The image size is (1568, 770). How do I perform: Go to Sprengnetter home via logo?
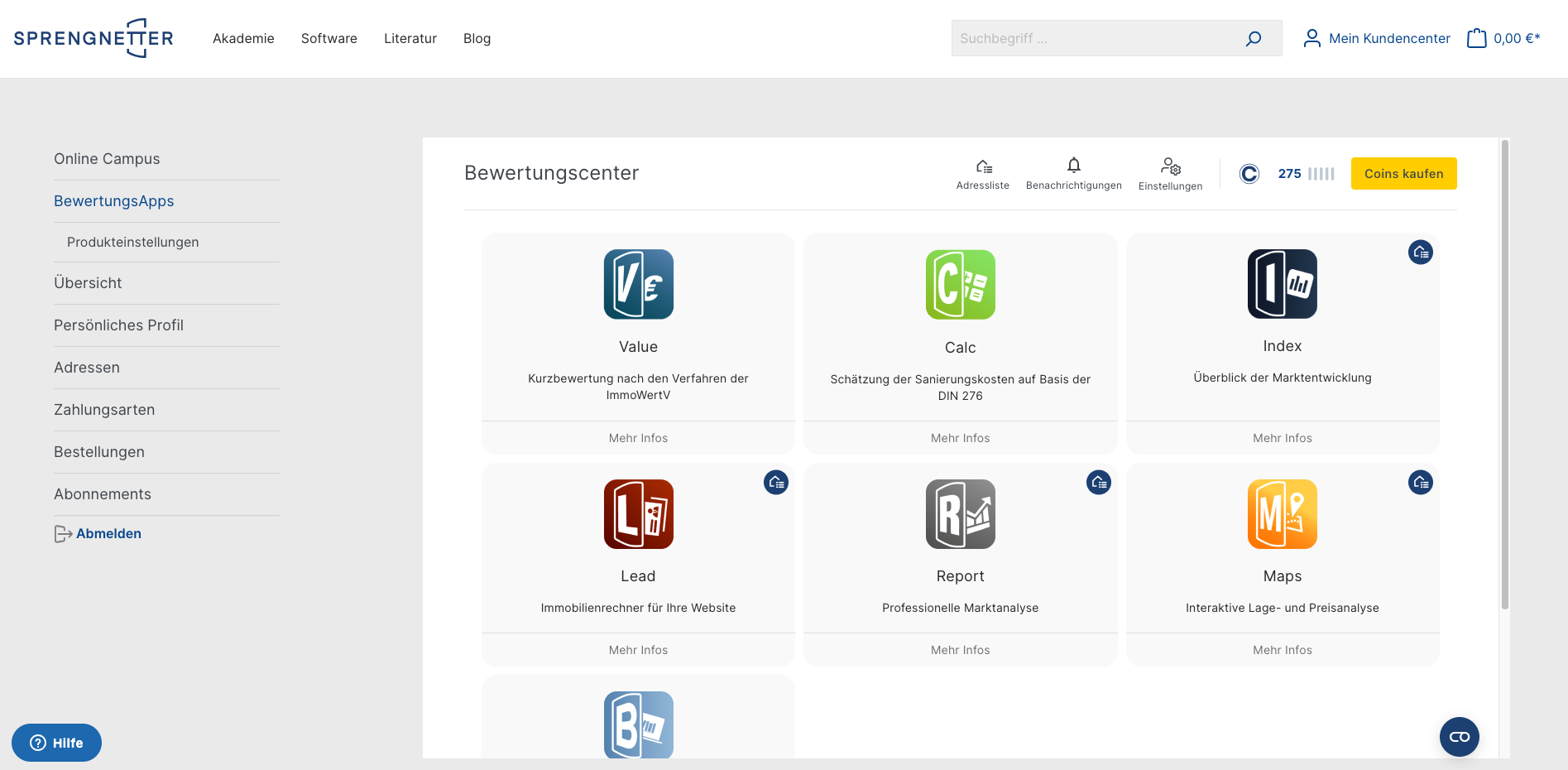pyautogui.click(x=94, y=38)
